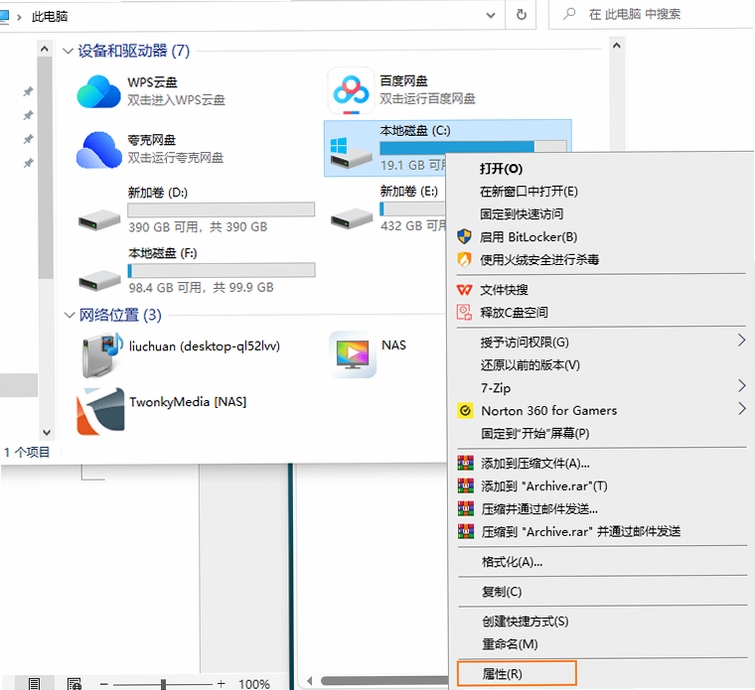Click the F: drive capacity bar
The image size is (755, 690).
[221, 270]
